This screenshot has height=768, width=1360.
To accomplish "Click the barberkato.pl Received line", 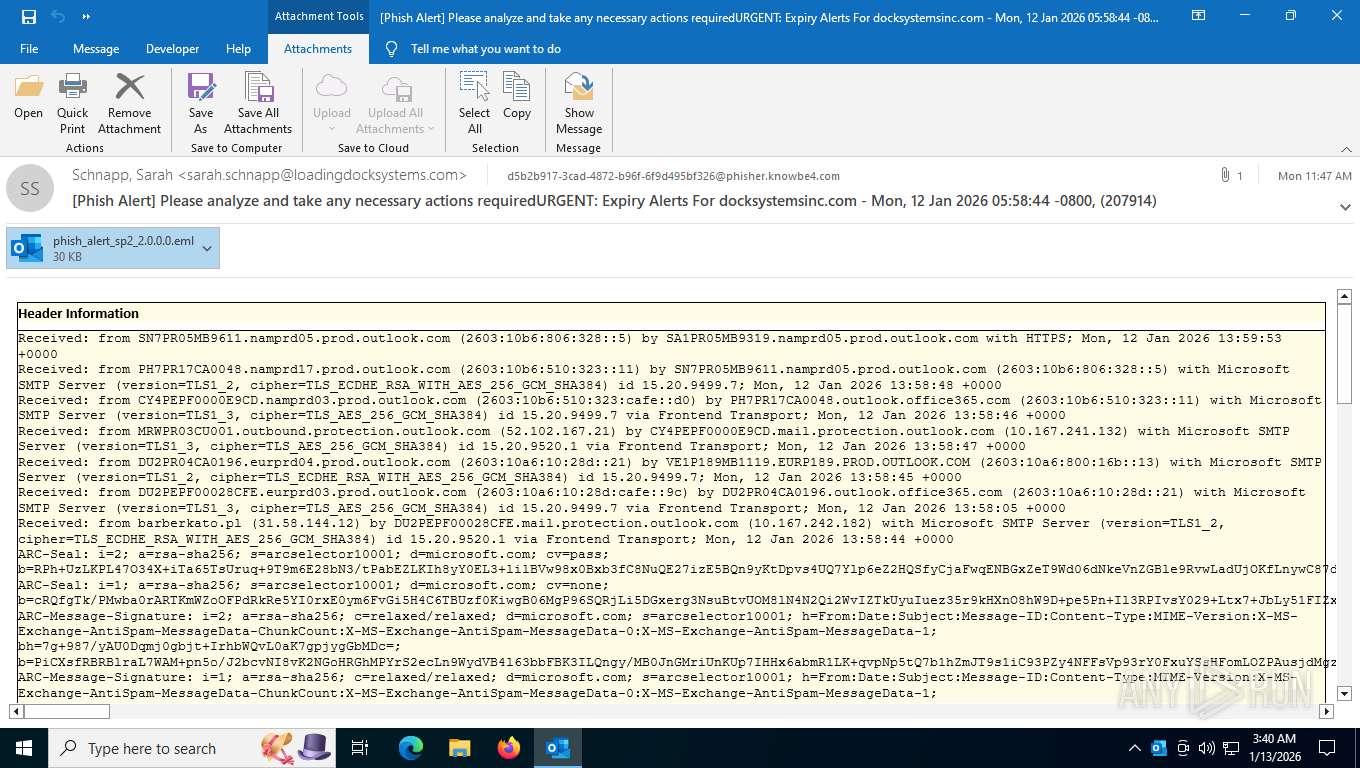I will [622, 531].
